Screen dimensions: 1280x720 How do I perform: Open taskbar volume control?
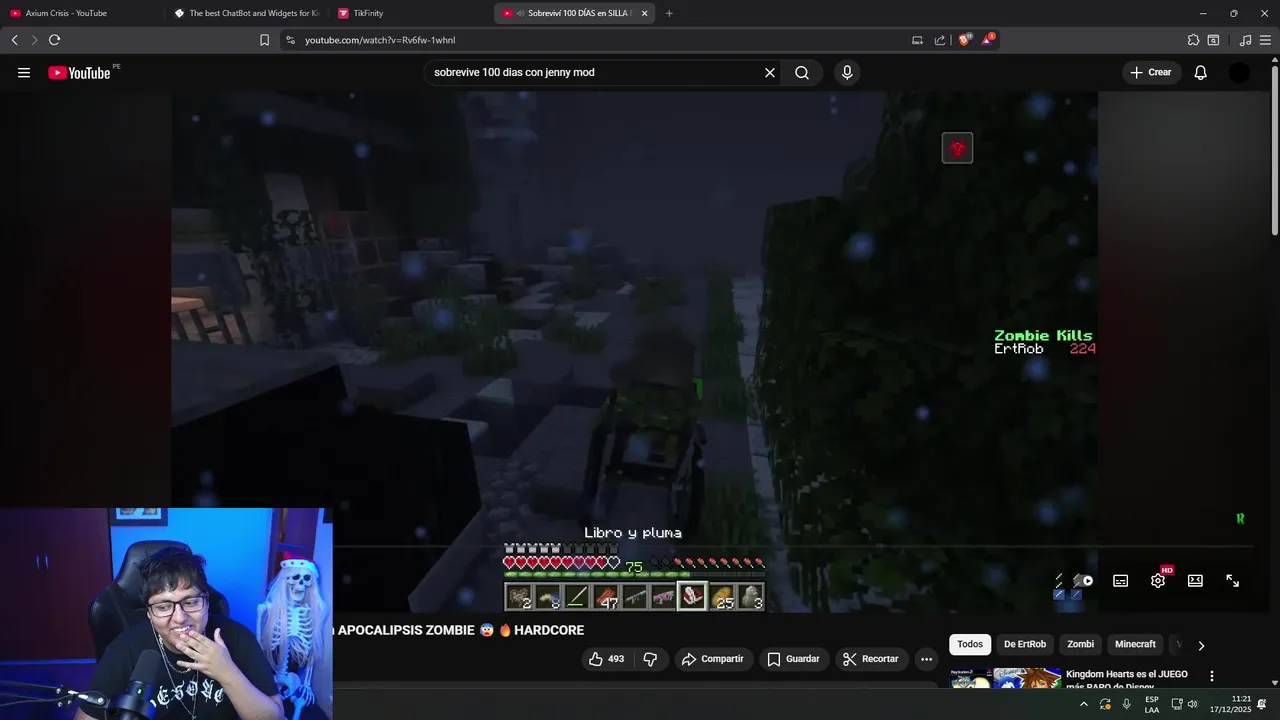point(1192,704)
